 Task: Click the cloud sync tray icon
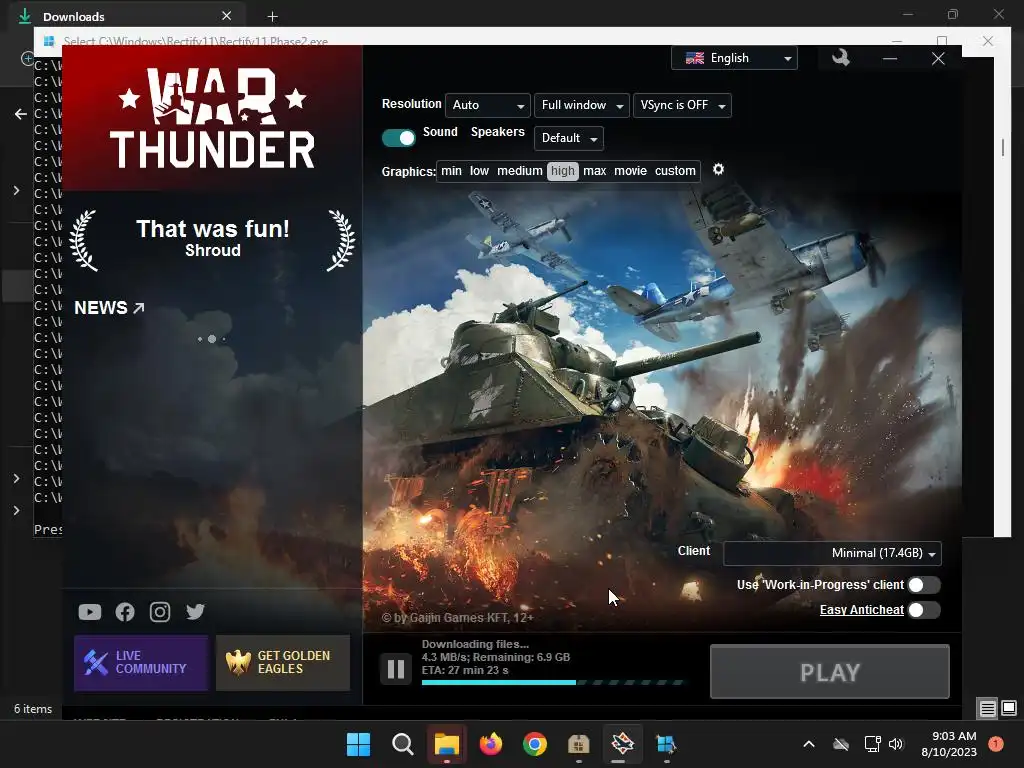tap(841, 744)
